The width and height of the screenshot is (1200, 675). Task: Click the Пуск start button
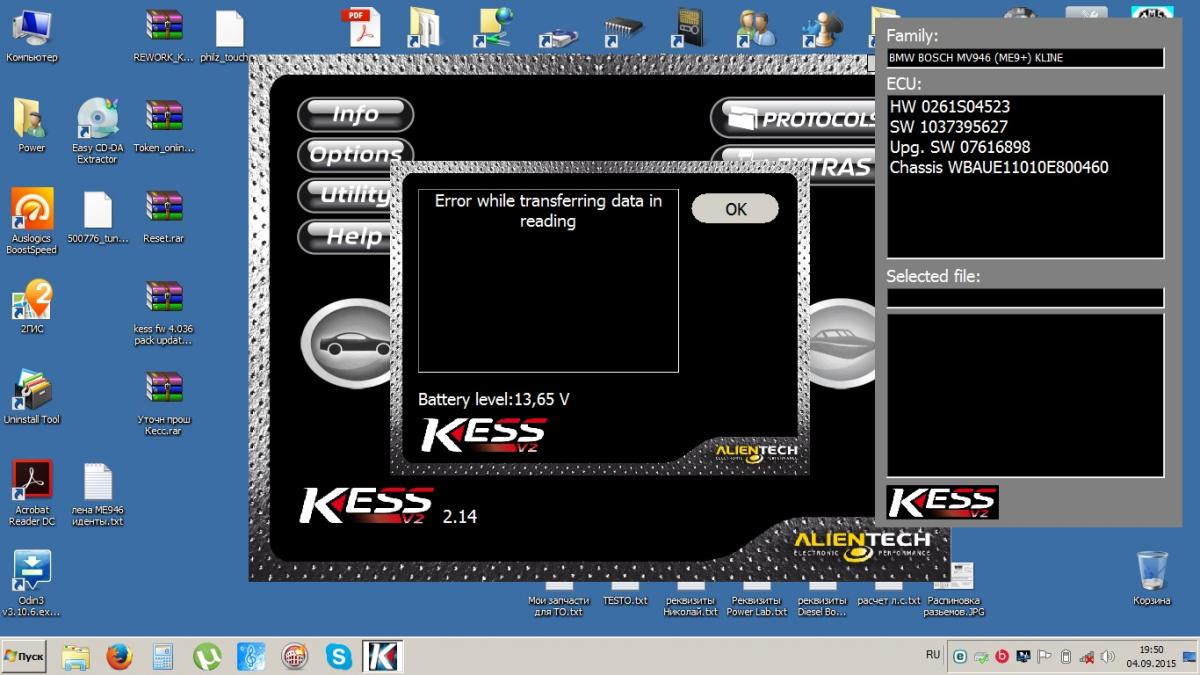coord(26,656)
